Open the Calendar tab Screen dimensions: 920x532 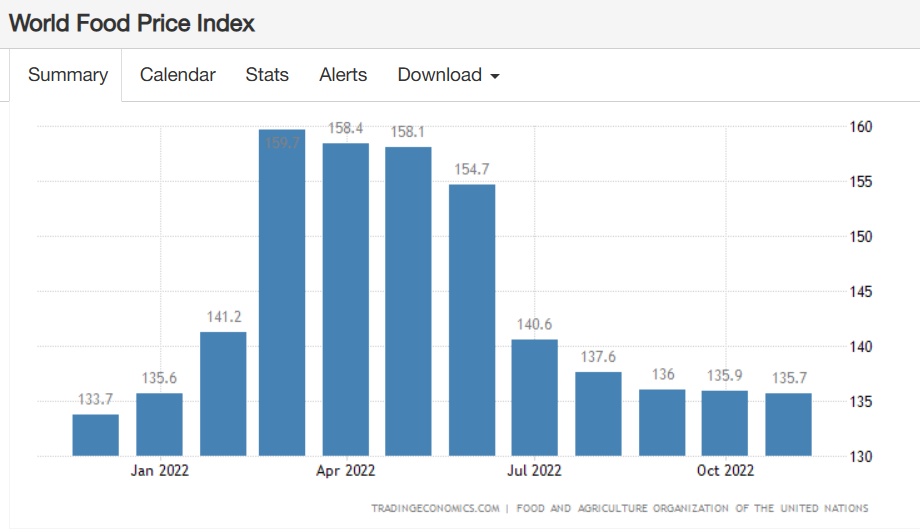point(177,75)
